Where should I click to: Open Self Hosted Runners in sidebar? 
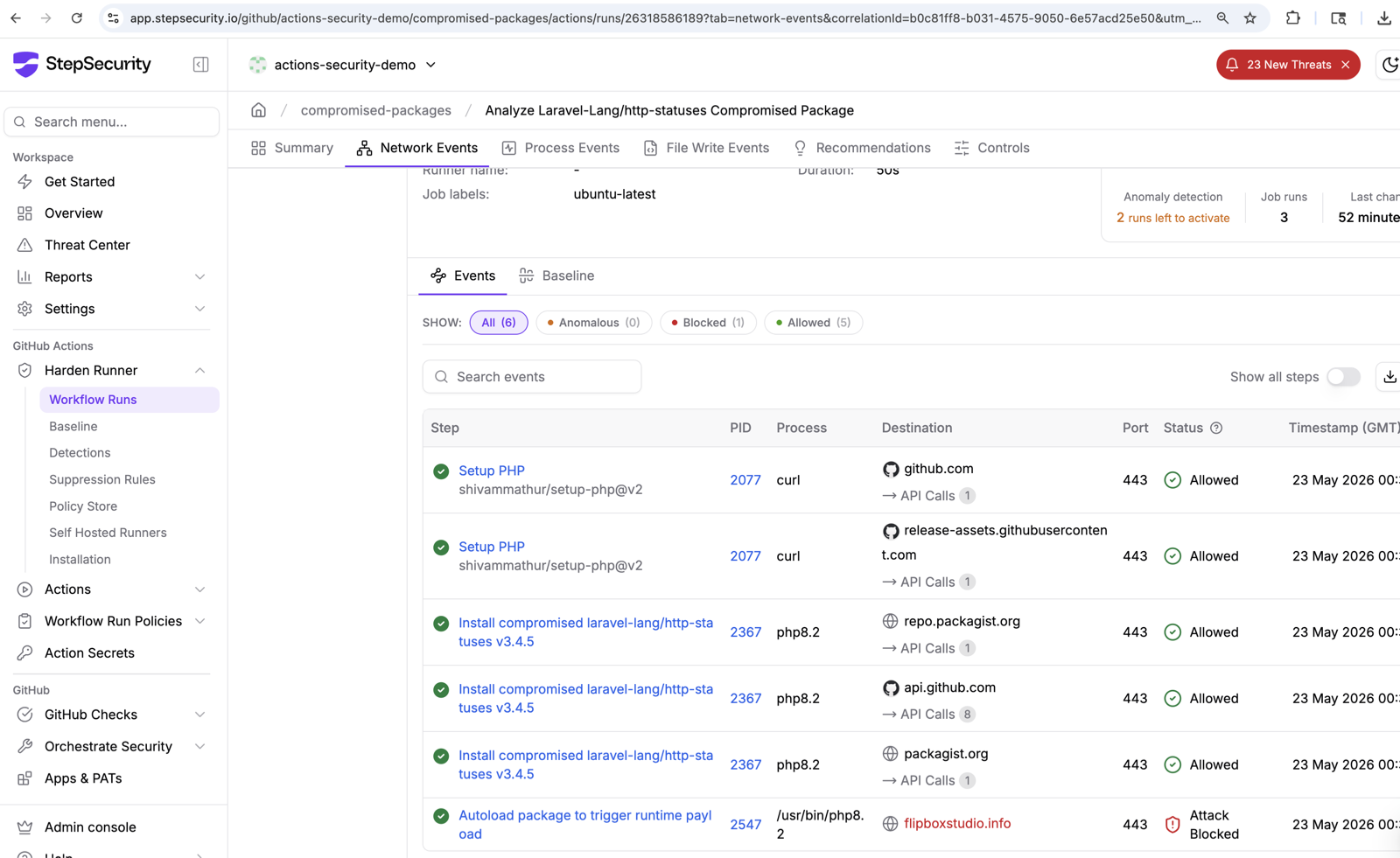click(x=108, y=533)
